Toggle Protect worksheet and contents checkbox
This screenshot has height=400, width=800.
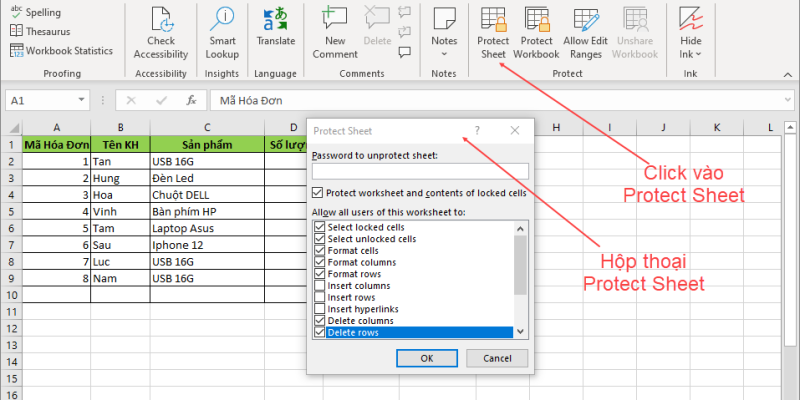click(x=318, y=193)
